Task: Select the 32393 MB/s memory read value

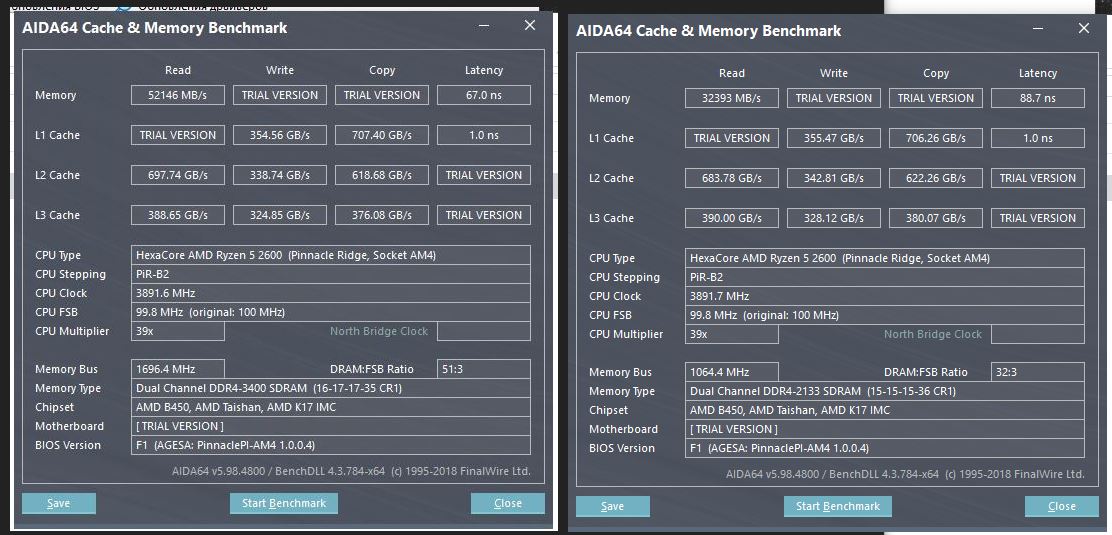Action: coord(732,98)
